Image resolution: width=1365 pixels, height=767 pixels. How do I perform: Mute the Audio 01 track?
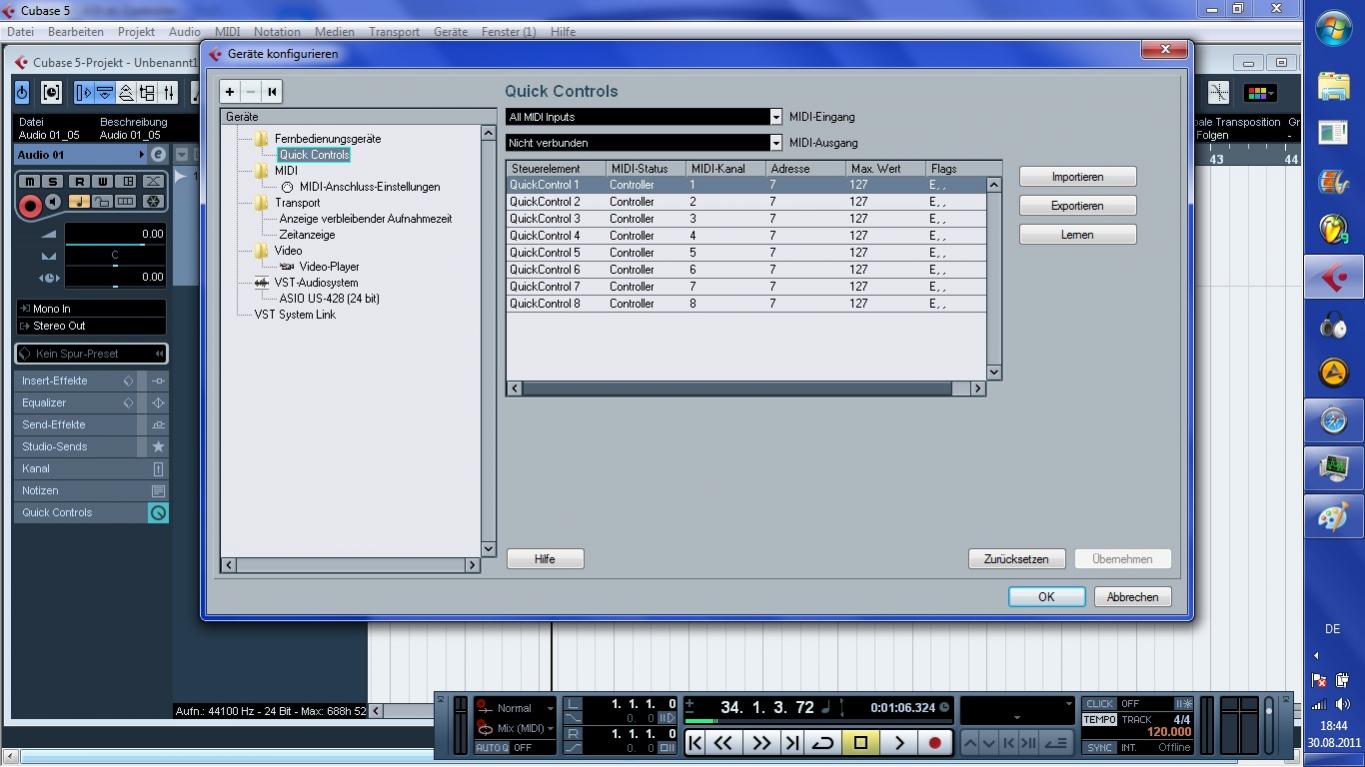29,181
